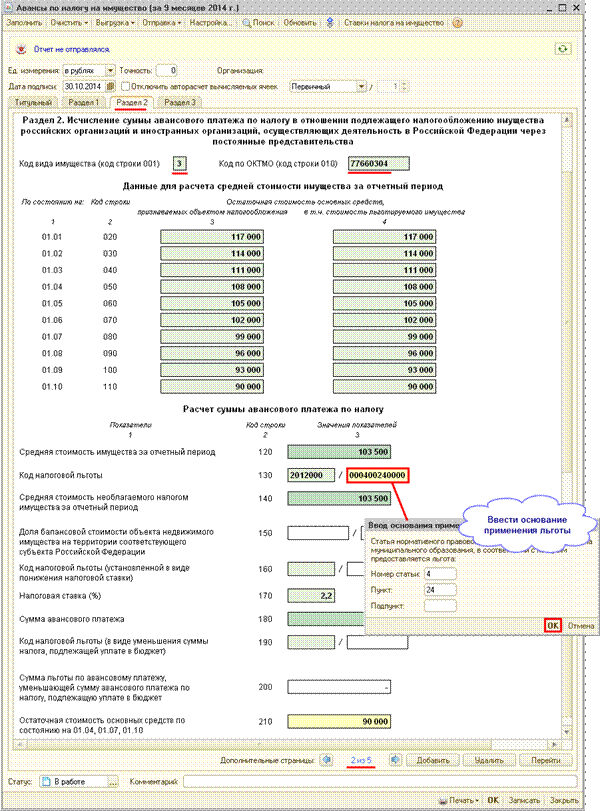Click the bottom OK button of the report window
This screenshot has height=811, width=600.
pyautogui.click(x=493, y=800)
